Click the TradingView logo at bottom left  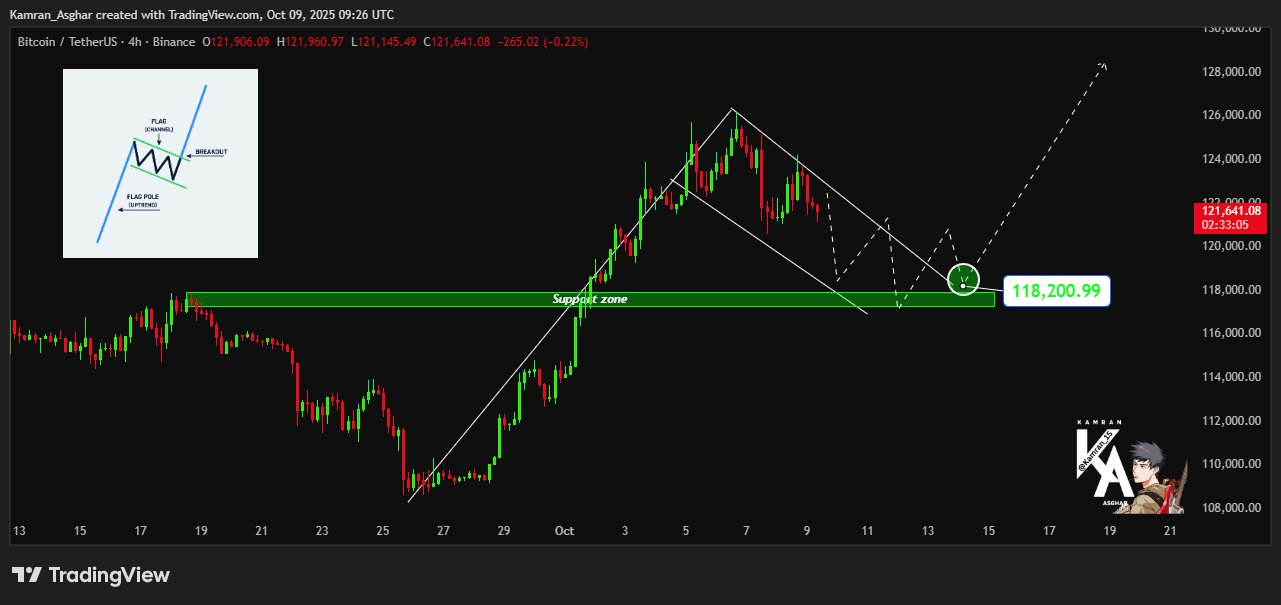(91, 575)
